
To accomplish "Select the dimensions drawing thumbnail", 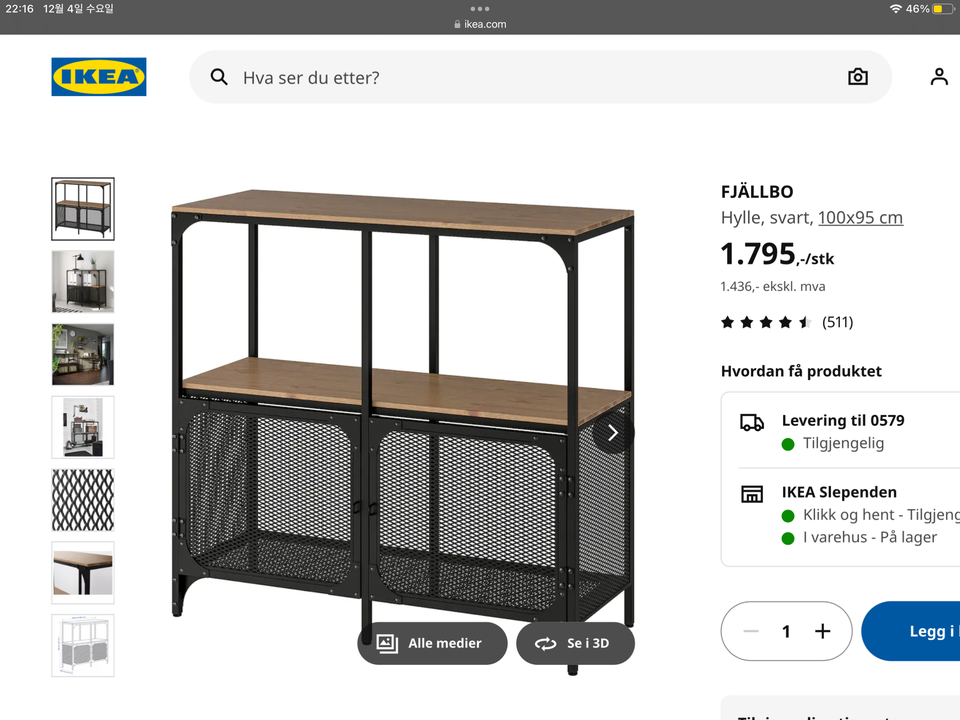I will pos(83,645).
